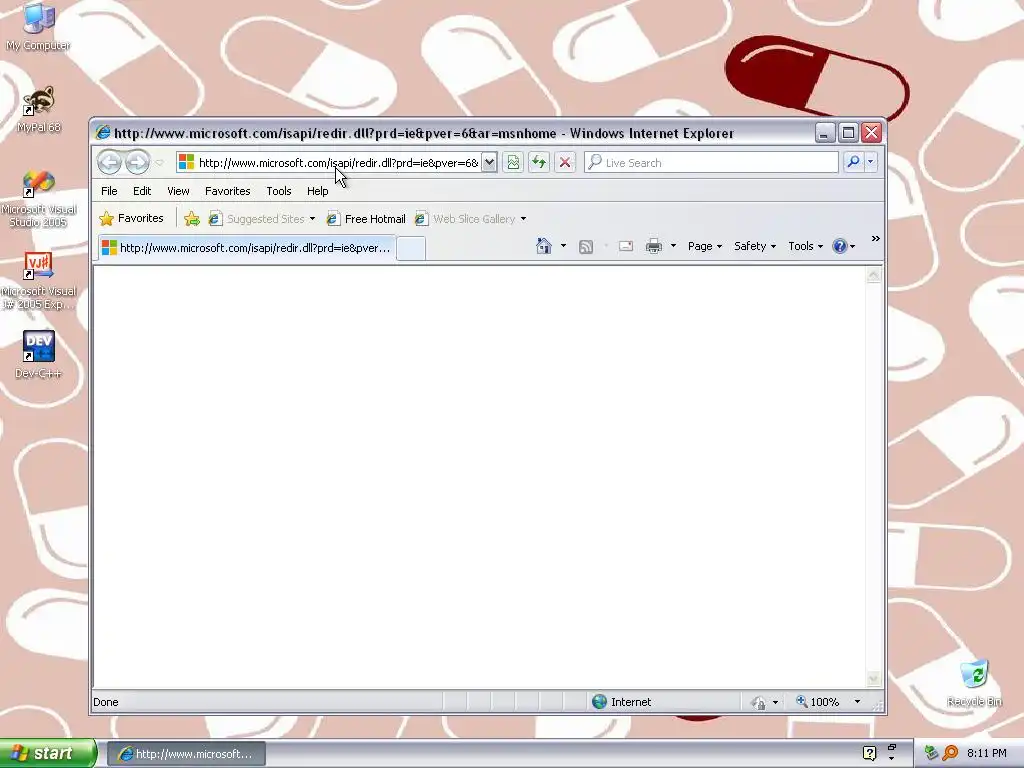Click the RSS feeds icon
This screenshot has width=1024, height=768.
pyautogui.click(x=586, y=246)
